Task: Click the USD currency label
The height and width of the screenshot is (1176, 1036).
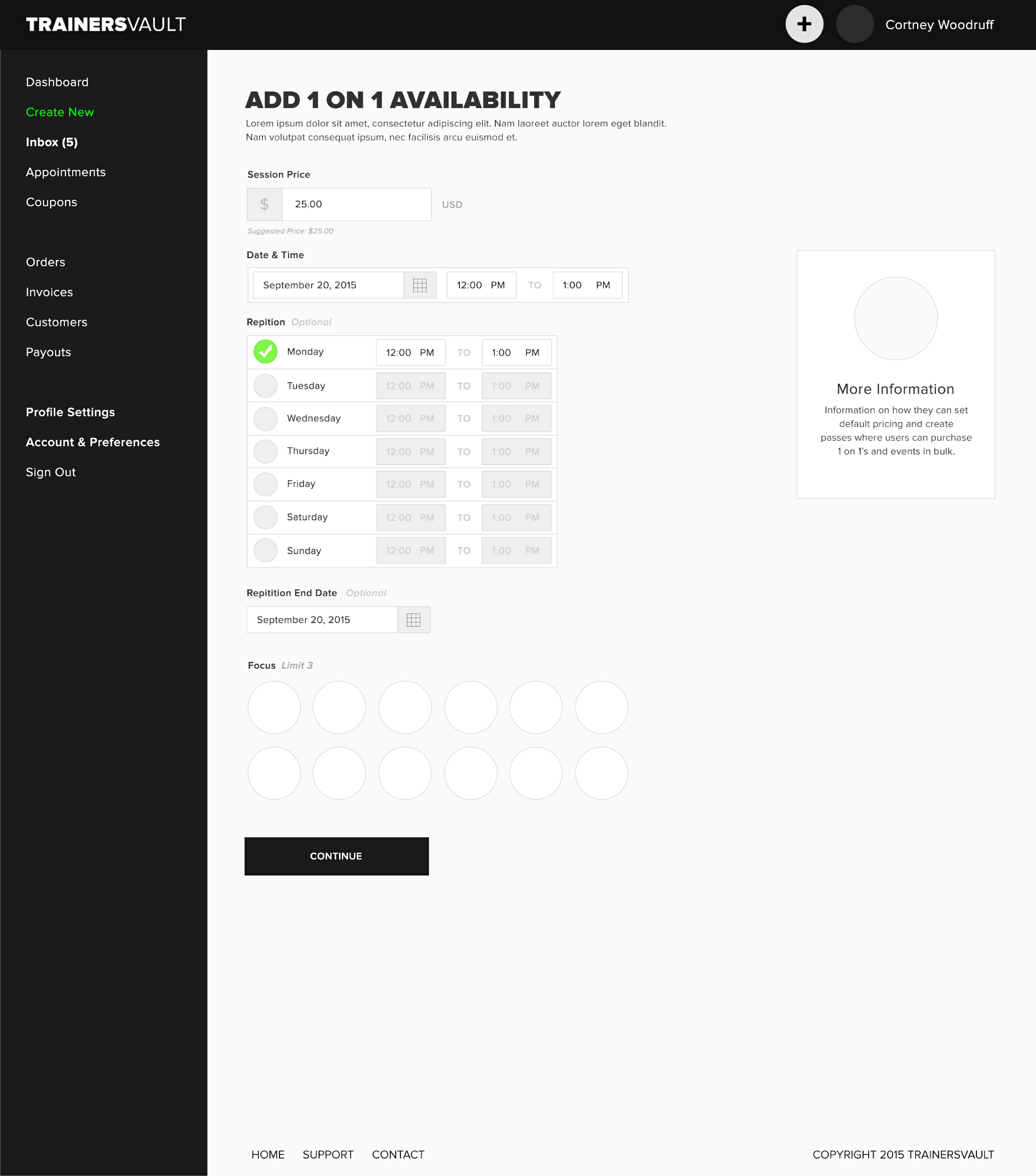Action: tap(452, 205)
